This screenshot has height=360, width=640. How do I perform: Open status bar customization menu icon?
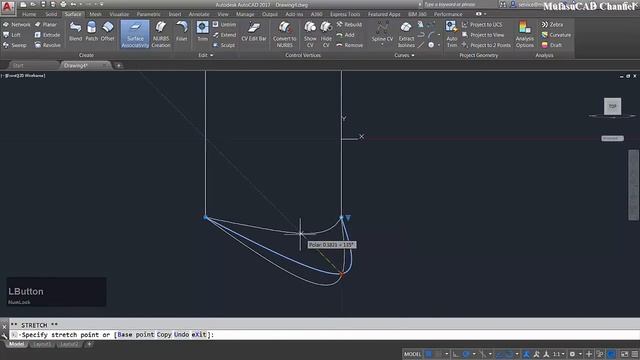tap(635, 354)
